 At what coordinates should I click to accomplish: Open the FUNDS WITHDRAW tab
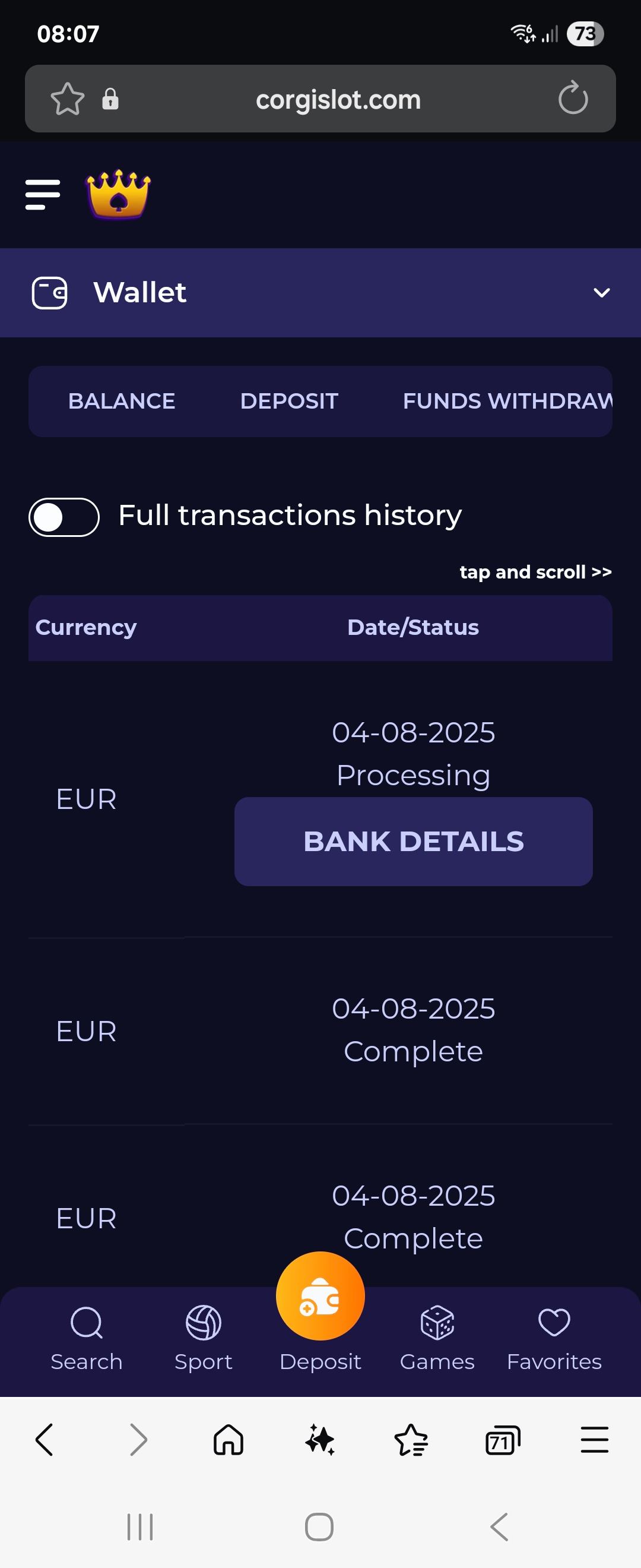pyautogui.click(x=507, y=401)
